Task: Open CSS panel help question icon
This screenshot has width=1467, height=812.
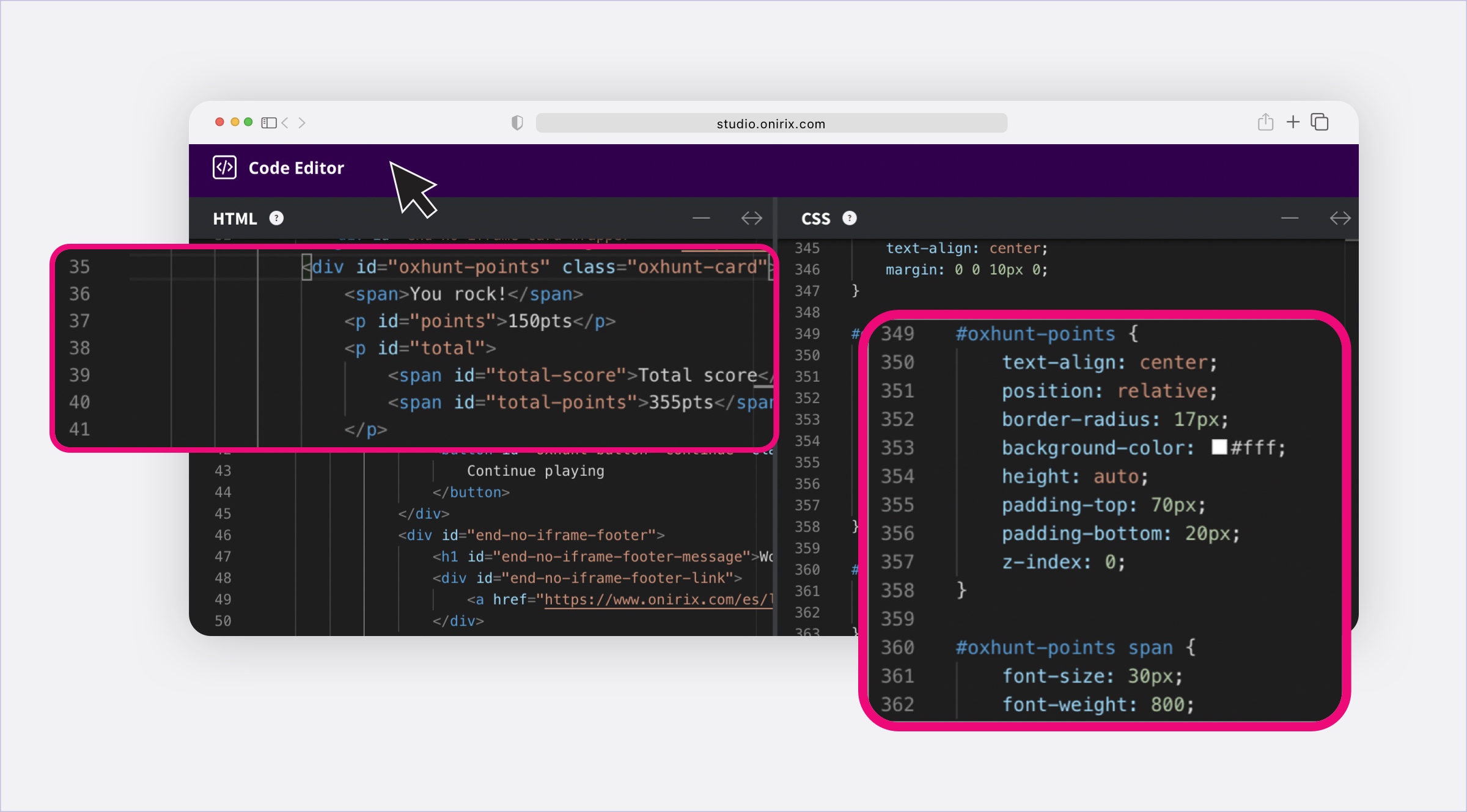Action: pos(850,218)
